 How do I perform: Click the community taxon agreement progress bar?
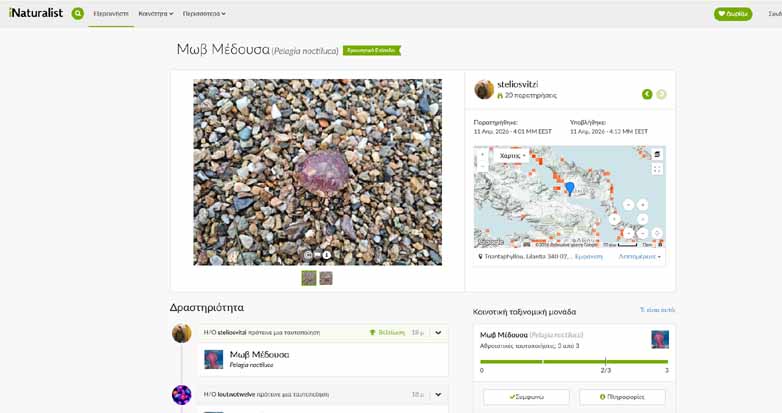pyautogui.click(x=574, y=361)
